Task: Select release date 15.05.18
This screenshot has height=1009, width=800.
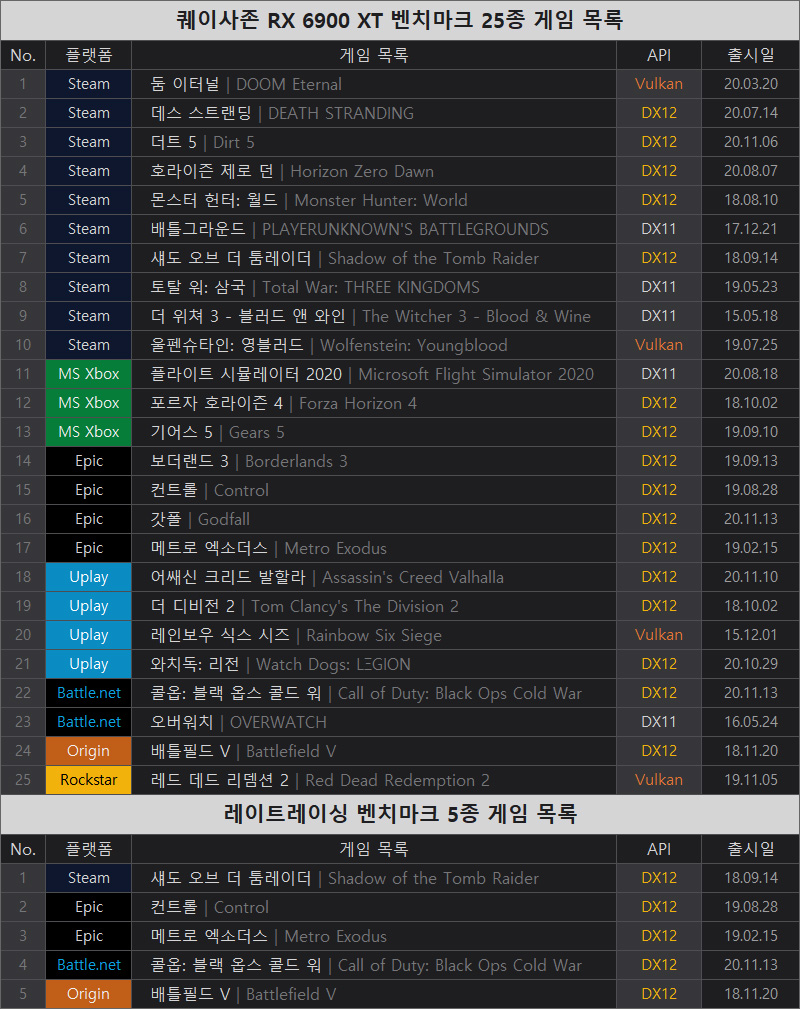Action: [750, 316]
